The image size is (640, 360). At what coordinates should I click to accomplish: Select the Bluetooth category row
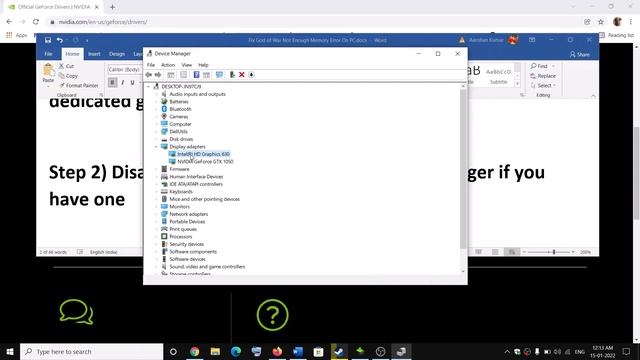pos(180,109)
